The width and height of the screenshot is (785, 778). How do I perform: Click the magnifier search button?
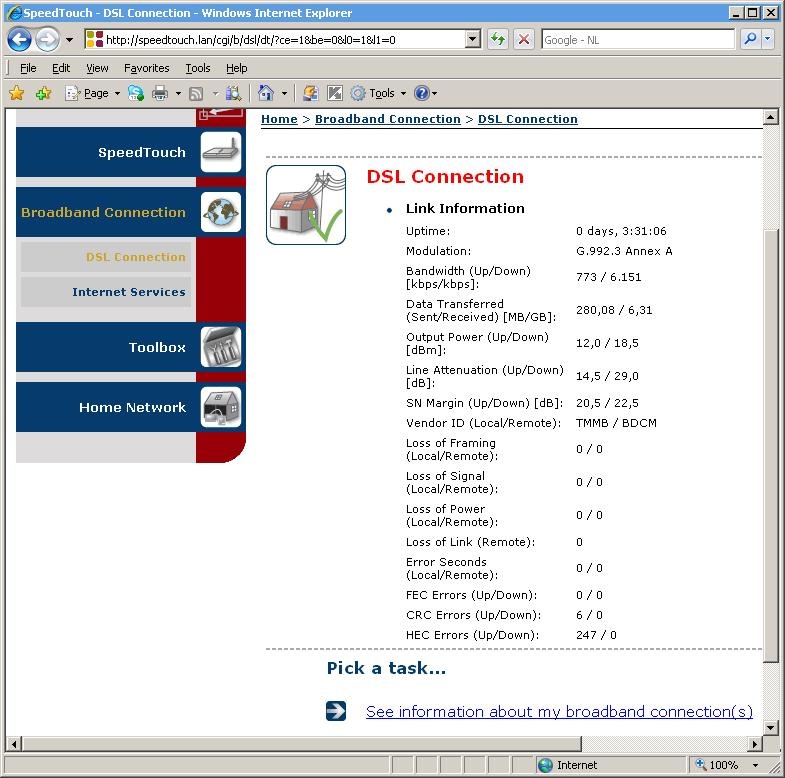pos(750,39)
